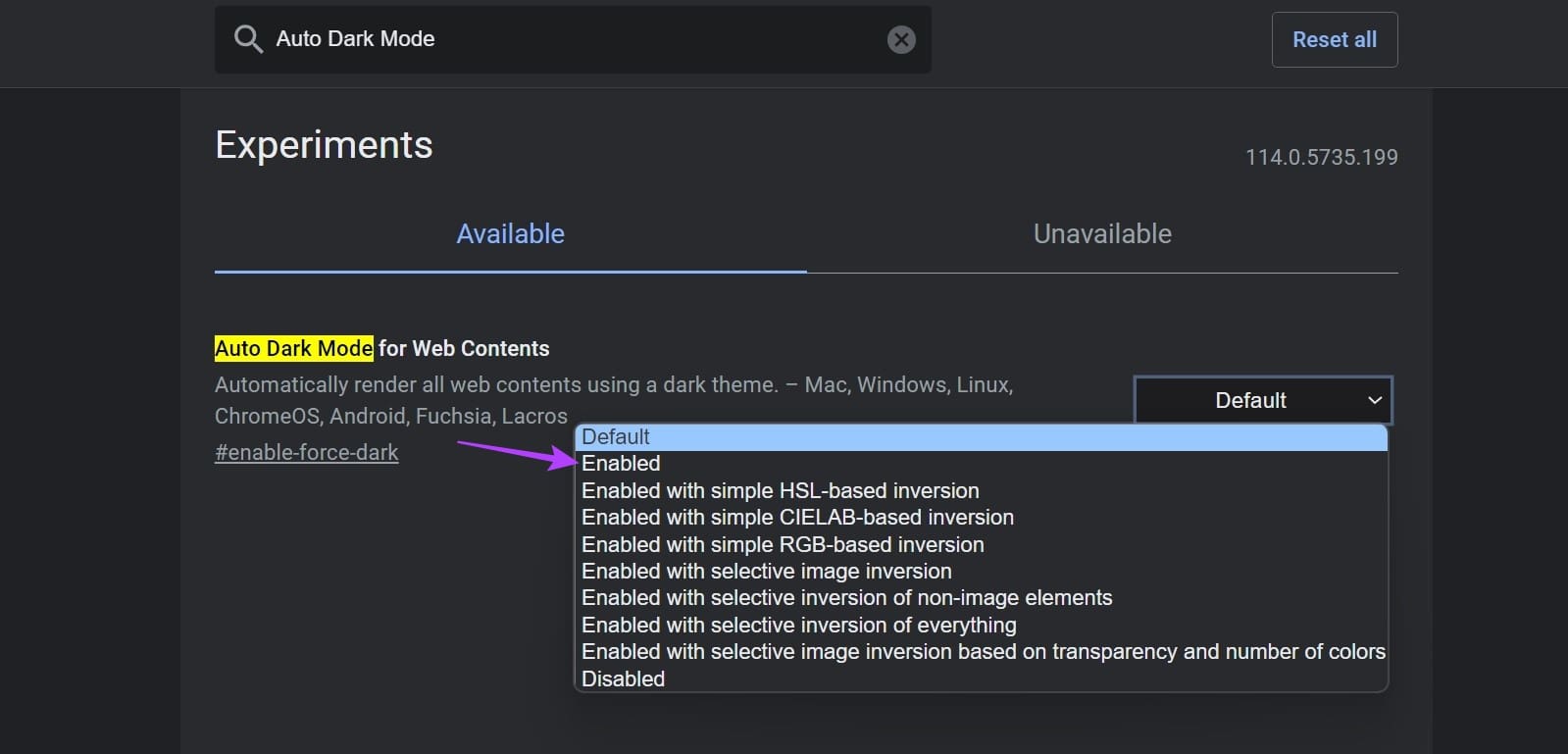Switch to the Available tab
Viewport: 1568px width, 754px height.
click(x=510, y=233)
